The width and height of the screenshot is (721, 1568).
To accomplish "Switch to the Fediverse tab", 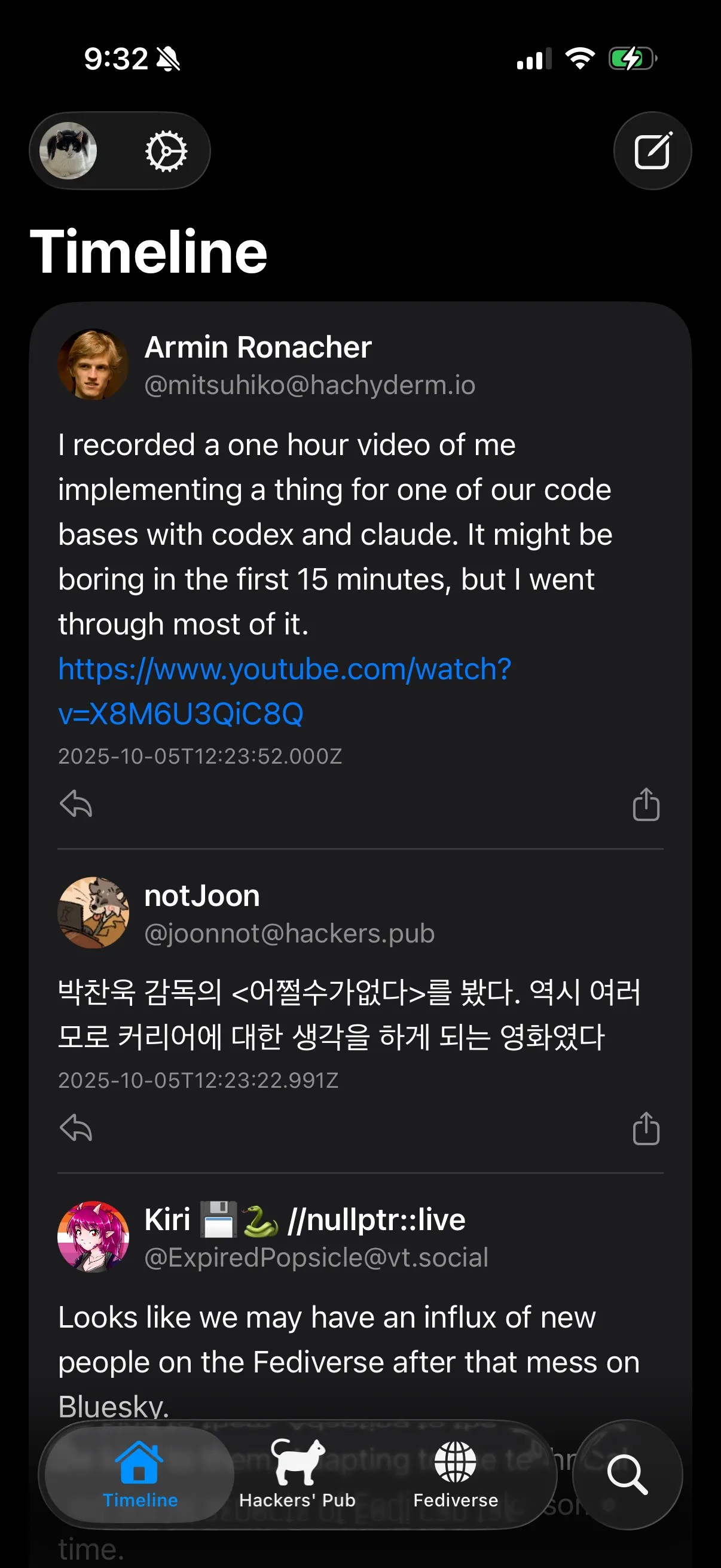I will coord(455,1474).
